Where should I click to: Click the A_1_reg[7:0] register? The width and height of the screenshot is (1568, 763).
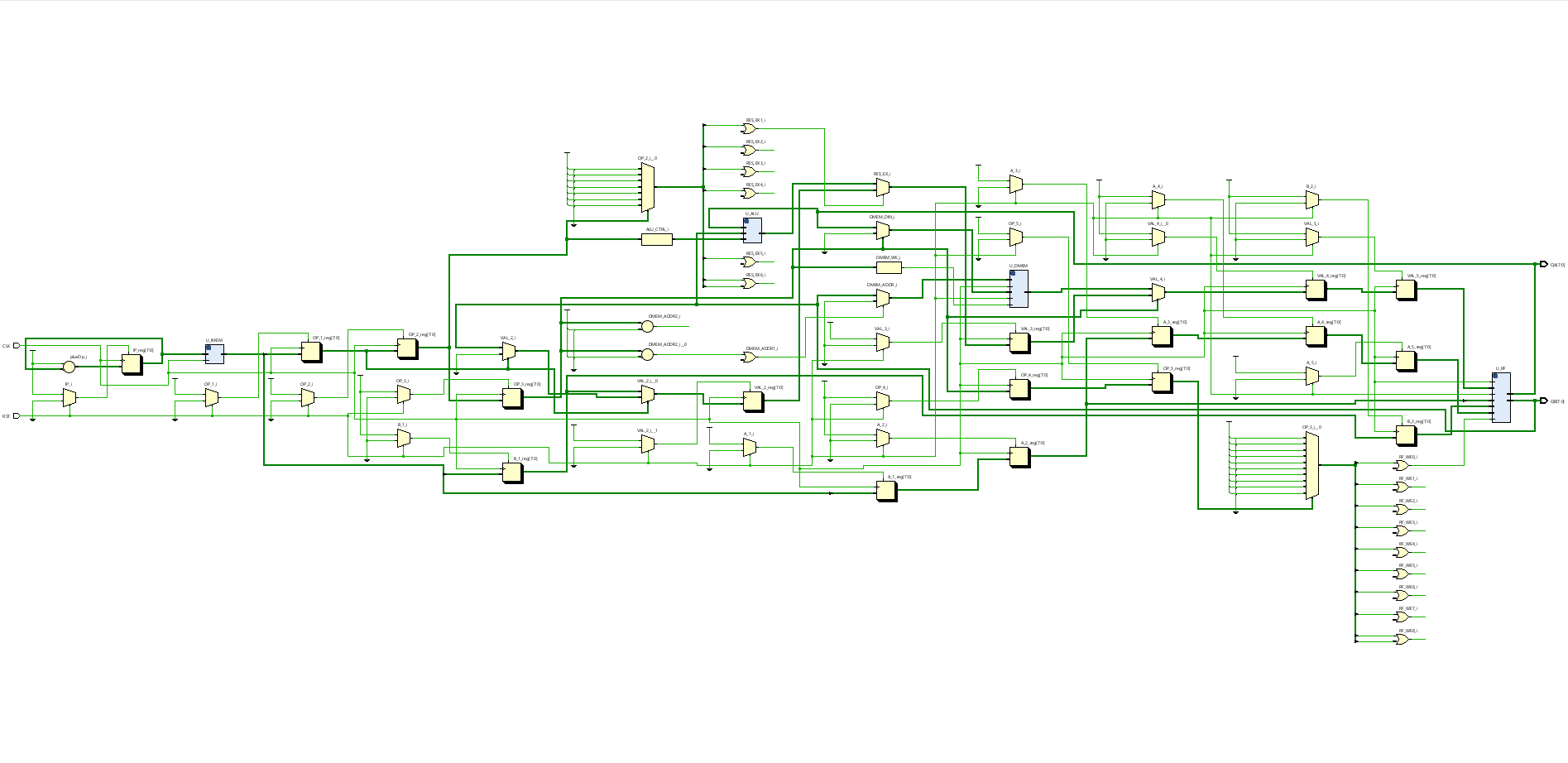point(887,491)
